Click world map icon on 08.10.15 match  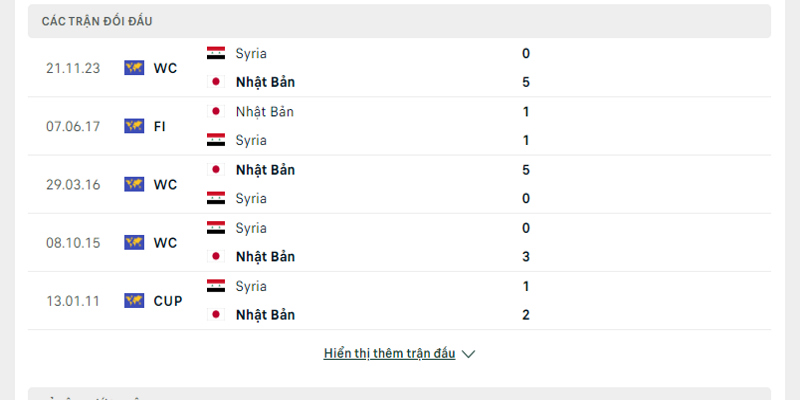click(x=134, y=242)
